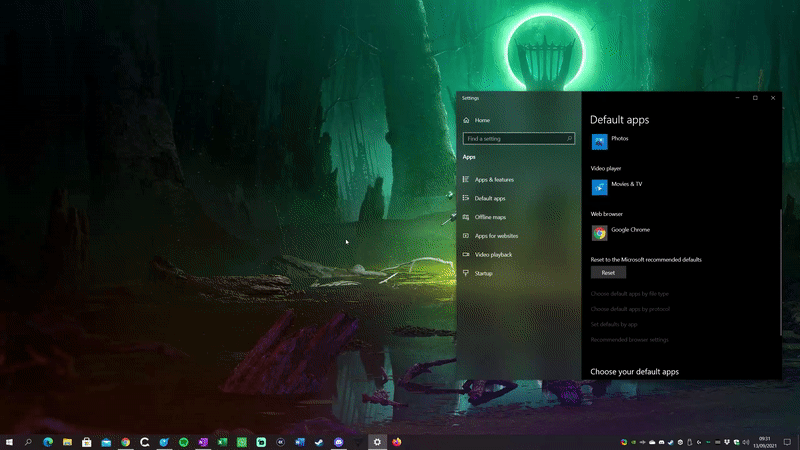
Task: Select Default apps in the sidebar
Action: [490, 198]
